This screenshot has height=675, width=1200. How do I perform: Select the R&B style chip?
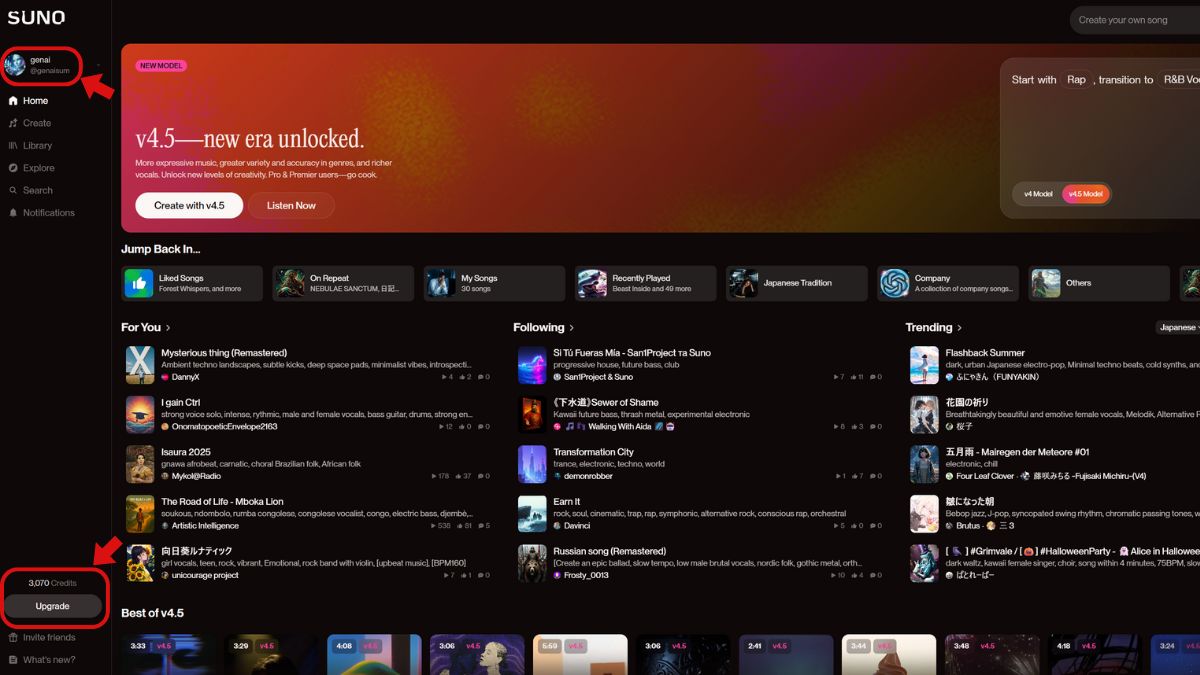point(1179,79)
